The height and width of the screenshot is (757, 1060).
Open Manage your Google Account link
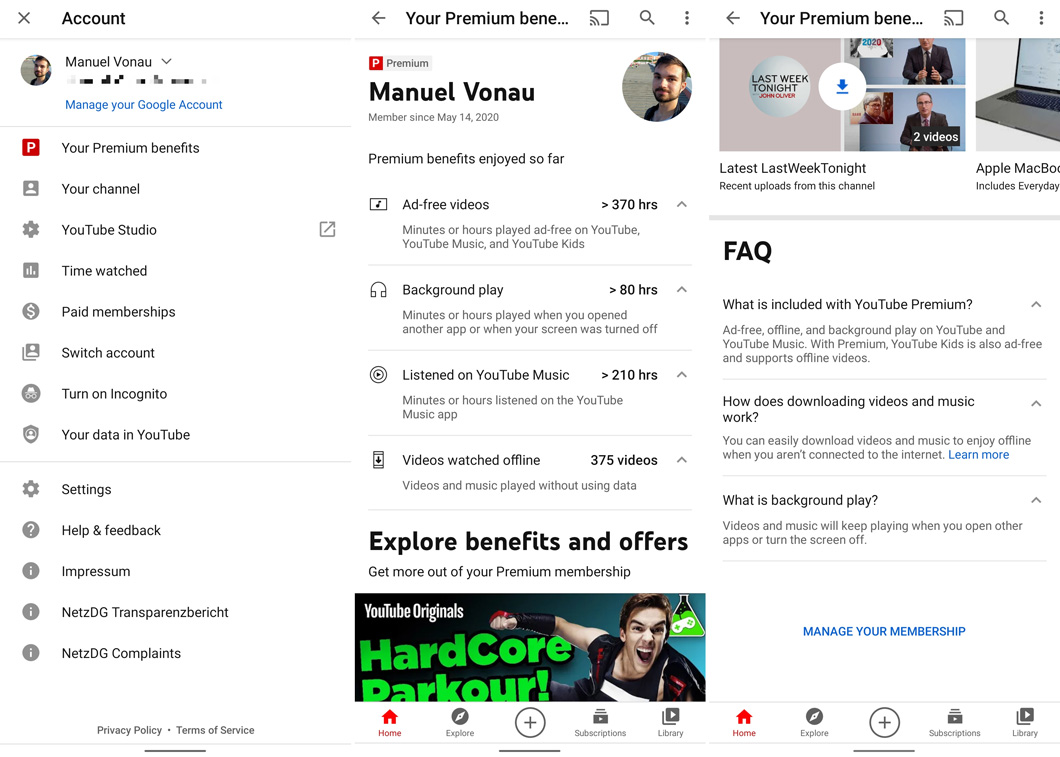click(143, 105)
